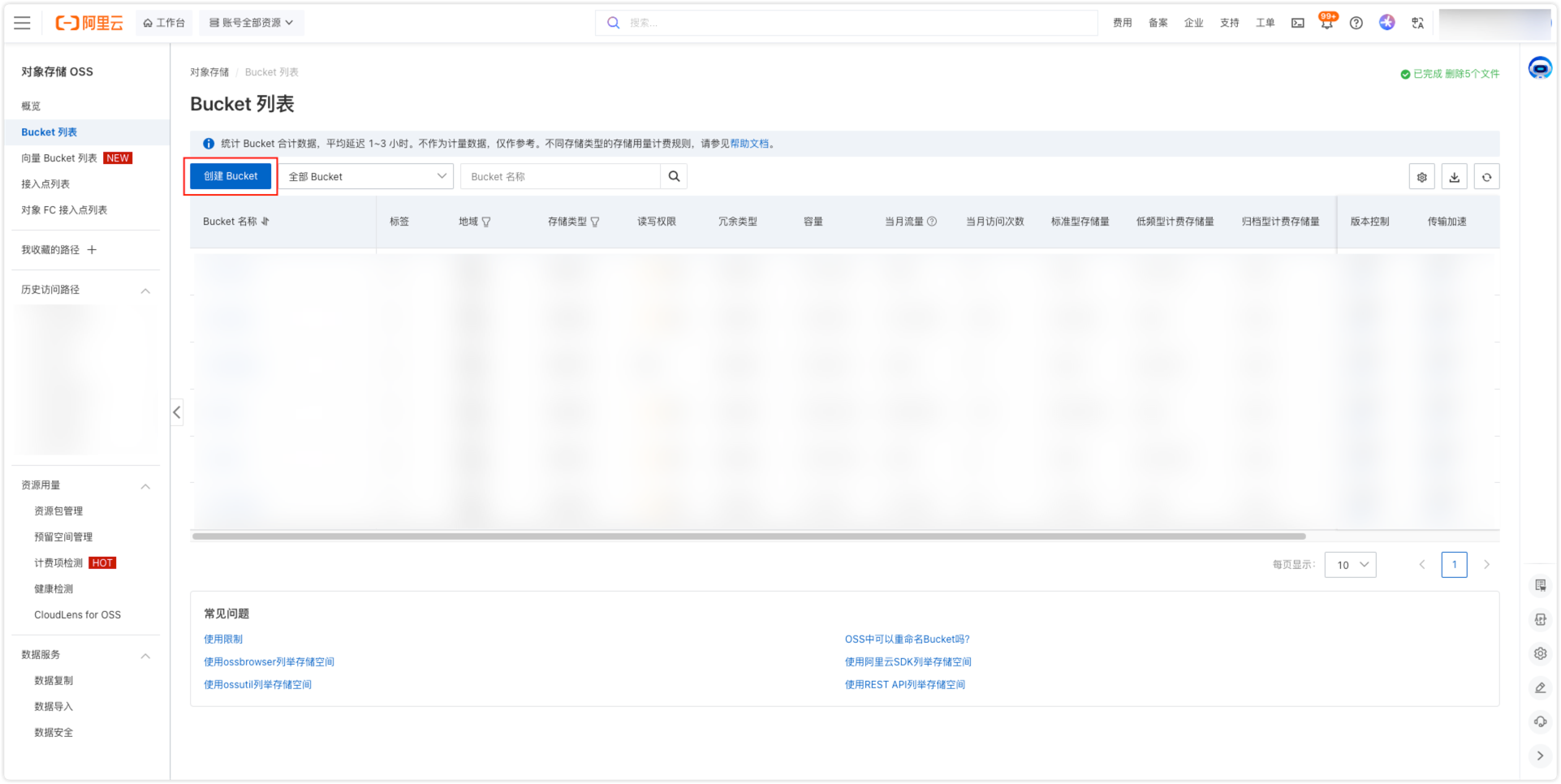Open the 帮助文档 link

pyautogui.click(x=748, y=144)
